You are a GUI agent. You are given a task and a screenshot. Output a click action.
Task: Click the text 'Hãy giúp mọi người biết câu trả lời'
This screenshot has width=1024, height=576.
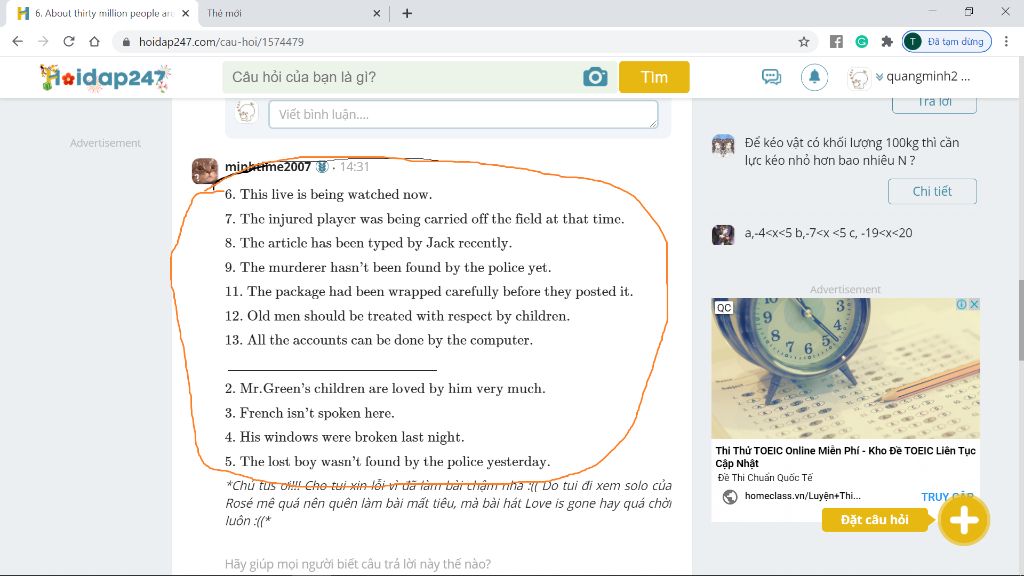[x=357, y=564]
